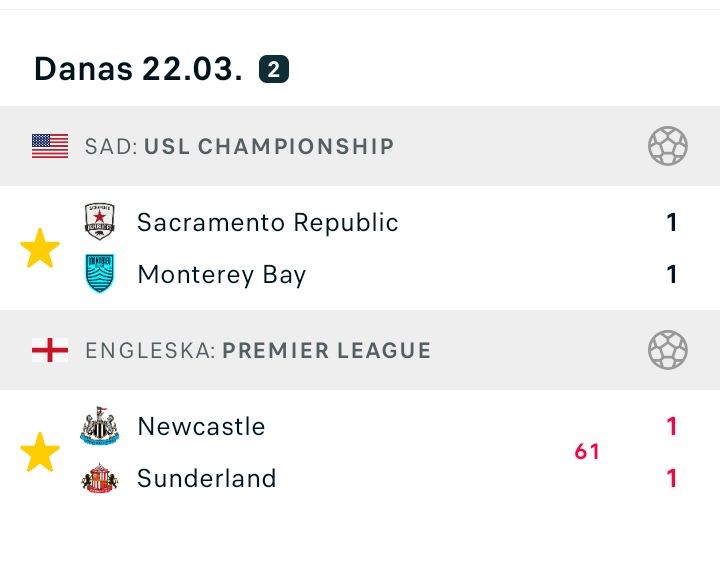Click the Monterey Bay club crest
The image size is (720, 583).
pyautogui.click(x=100, y=274)
